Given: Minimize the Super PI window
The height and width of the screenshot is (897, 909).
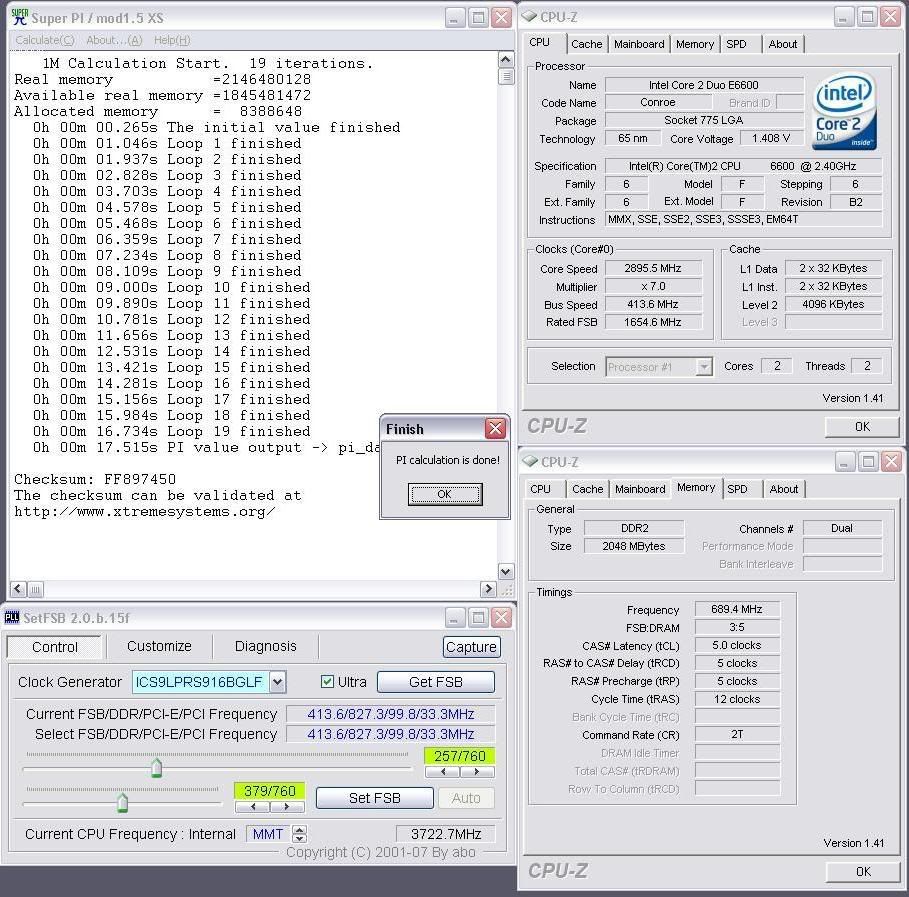Looking at the screenshot, I should pos(455,17).
